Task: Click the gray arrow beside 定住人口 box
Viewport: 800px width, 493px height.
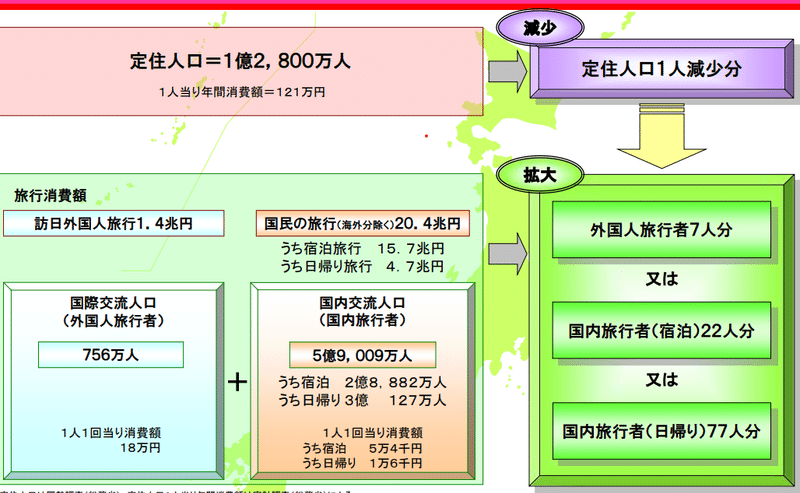Action: (507, 71)
